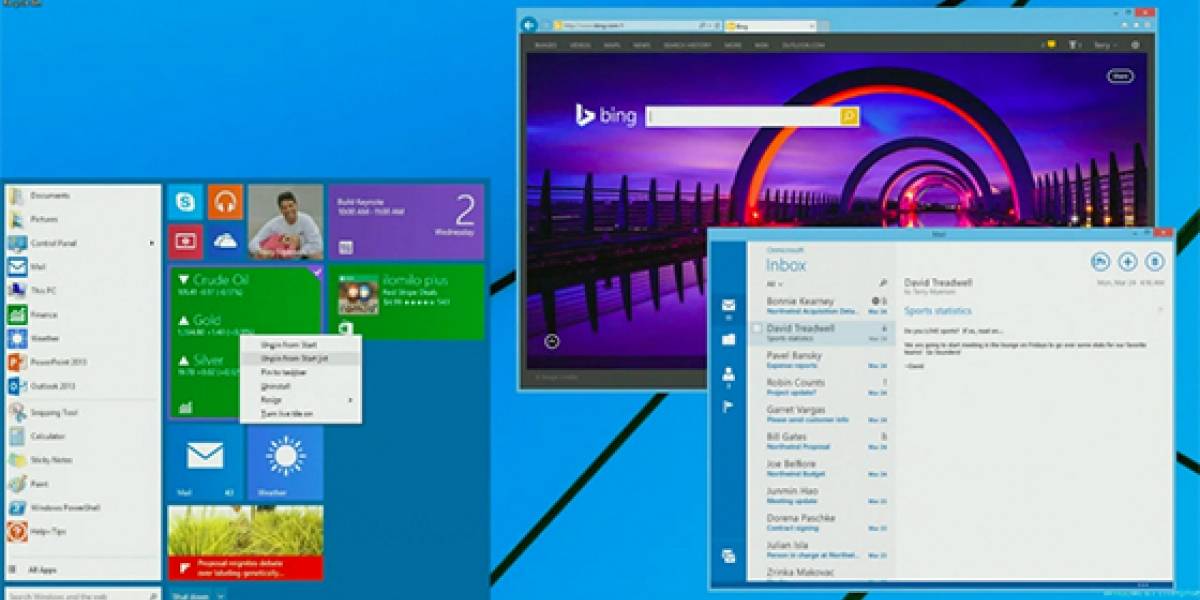Screen dimensions: 1200x600
Task: Click the Outlook.com link on Bing navbar
Action: [805, 46]
